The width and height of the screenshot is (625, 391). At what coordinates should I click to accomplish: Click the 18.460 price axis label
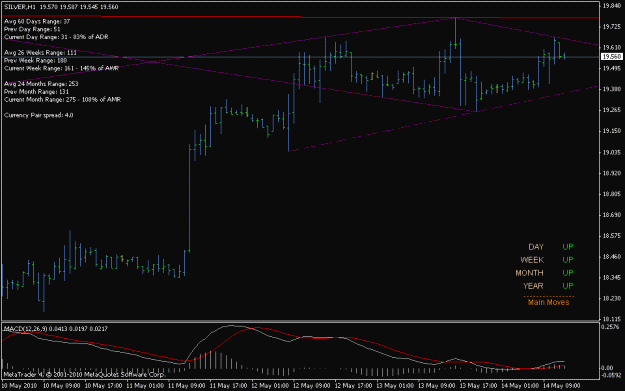click(611, 257)
